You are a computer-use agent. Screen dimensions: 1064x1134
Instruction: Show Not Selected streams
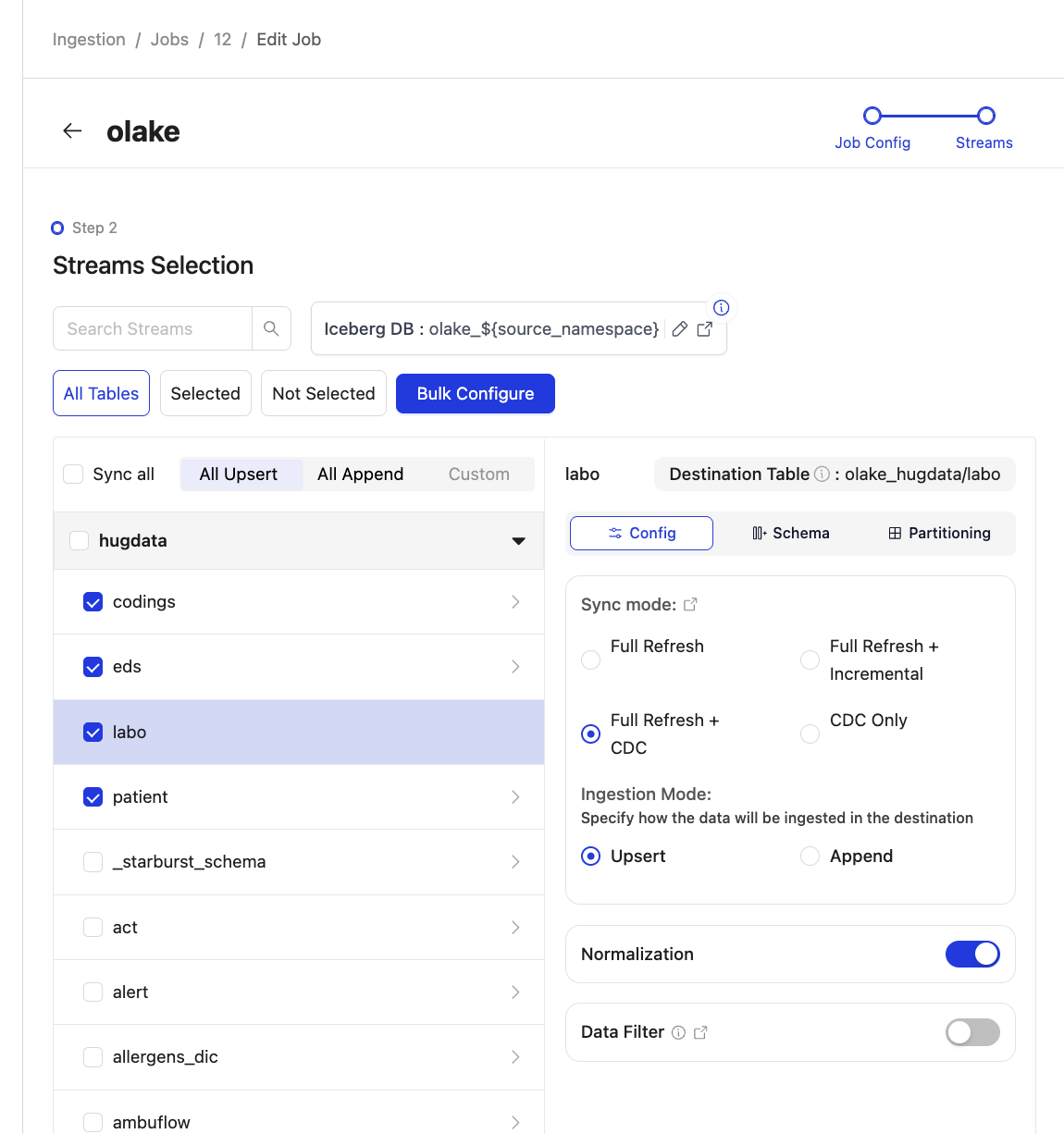[324, 394]
